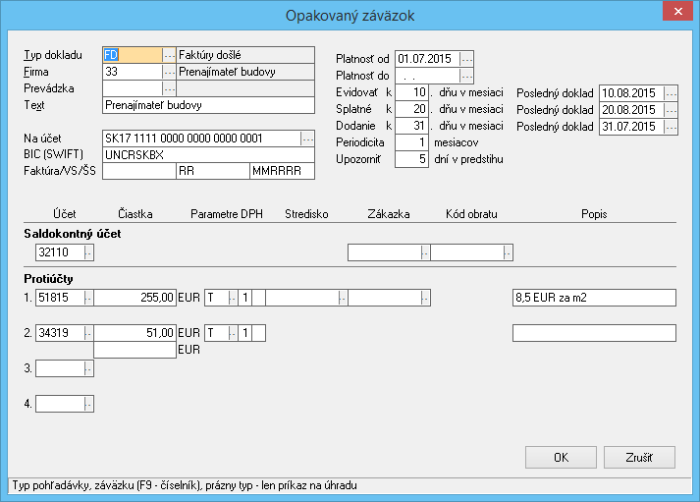The width and height of the screenshot is (700, 502).
Task: Open the Na účet bank account lookup
Action: 307,138
